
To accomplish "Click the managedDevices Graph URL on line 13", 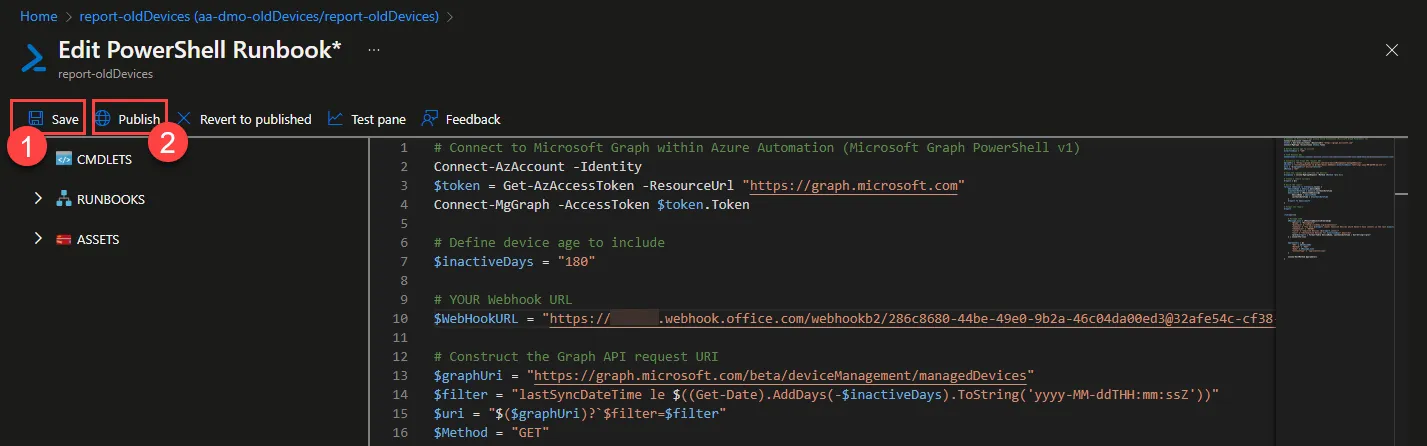I will coord(781,376).
